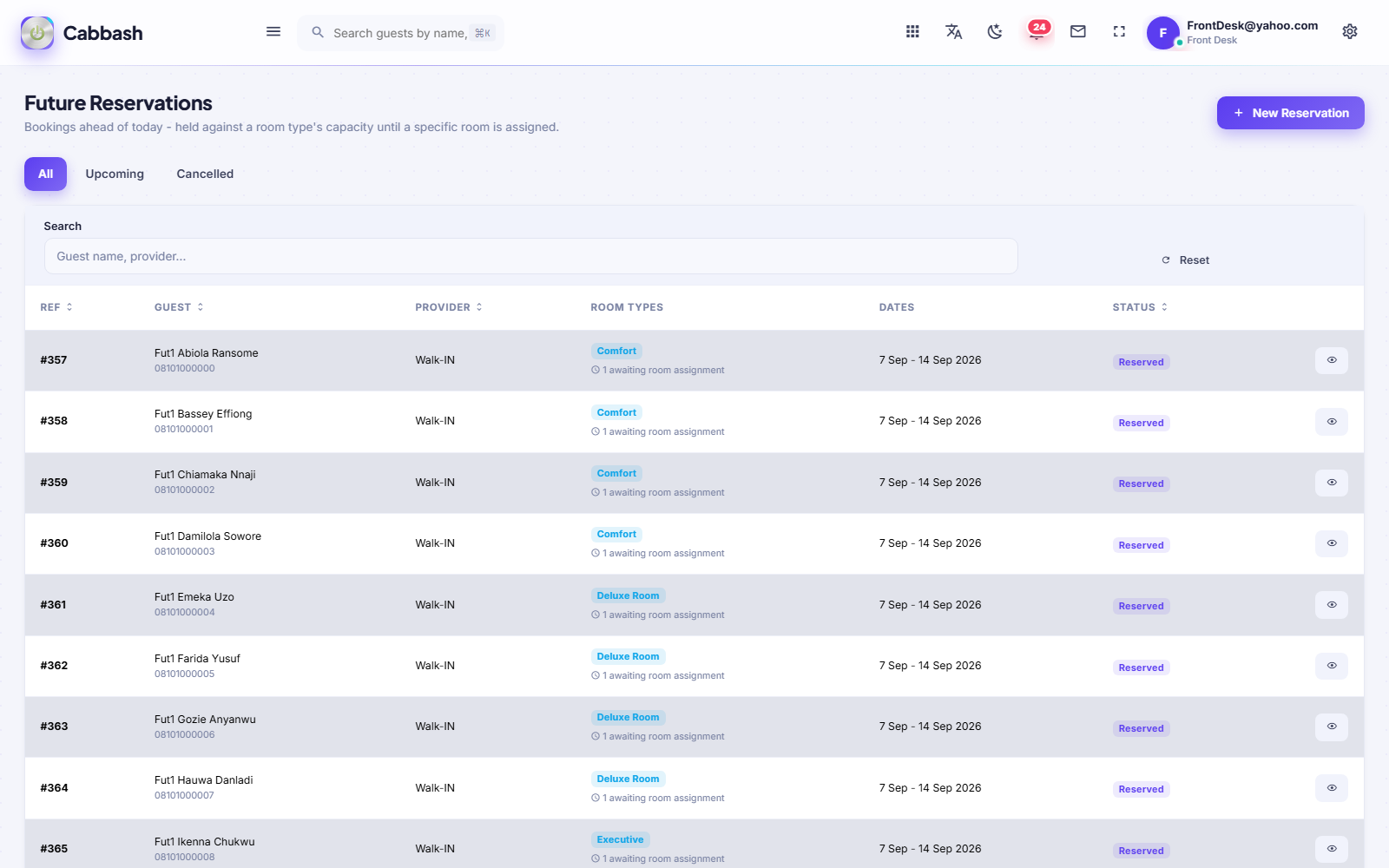View reservation #359 eye icon

point(1332,483)
